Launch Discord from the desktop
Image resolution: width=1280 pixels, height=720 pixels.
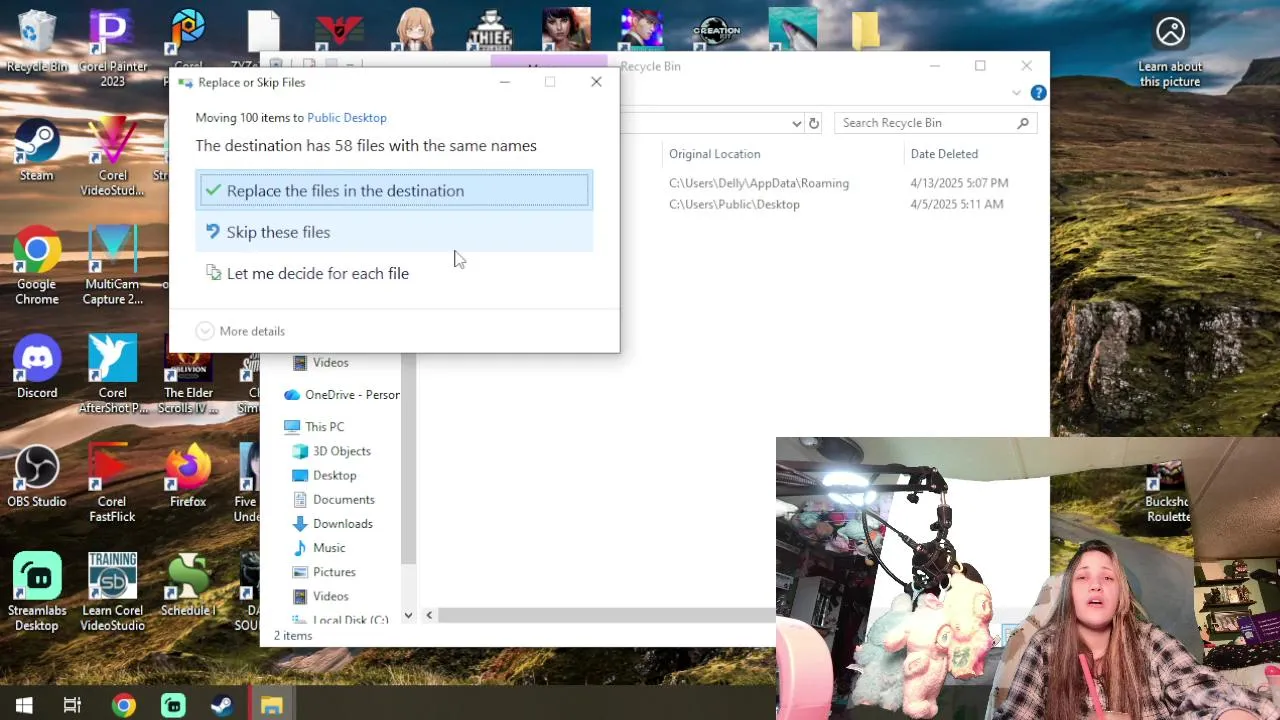(x=37, y=367)
